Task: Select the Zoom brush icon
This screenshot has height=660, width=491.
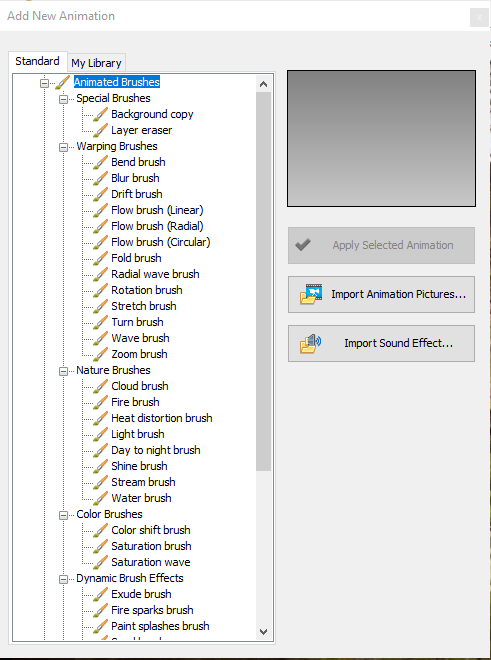Action: coord(100,354)
